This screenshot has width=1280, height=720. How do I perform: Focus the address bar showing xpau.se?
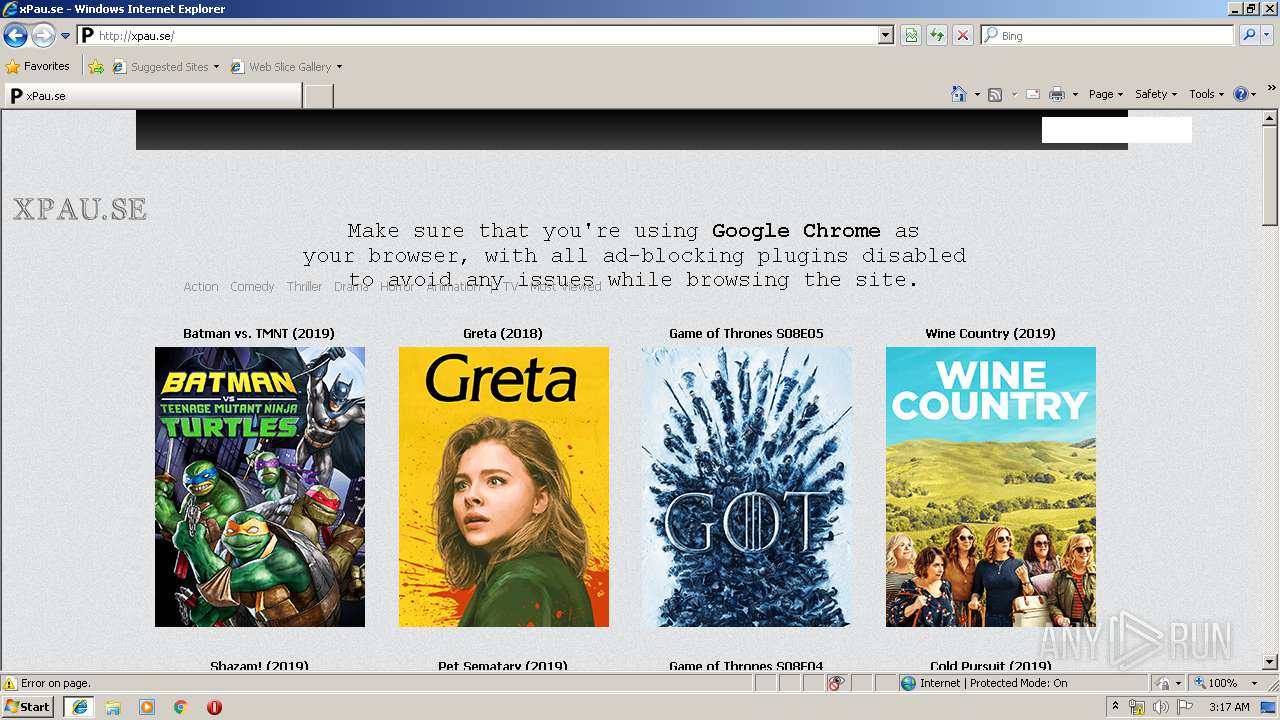(x=486, y=35)
